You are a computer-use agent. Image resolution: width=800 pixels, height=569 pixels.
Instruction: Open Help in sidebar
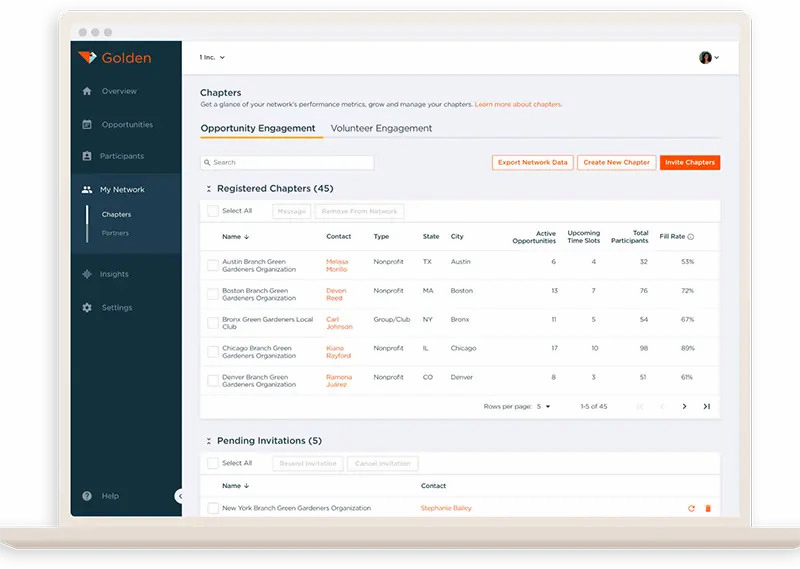[110, 496]
